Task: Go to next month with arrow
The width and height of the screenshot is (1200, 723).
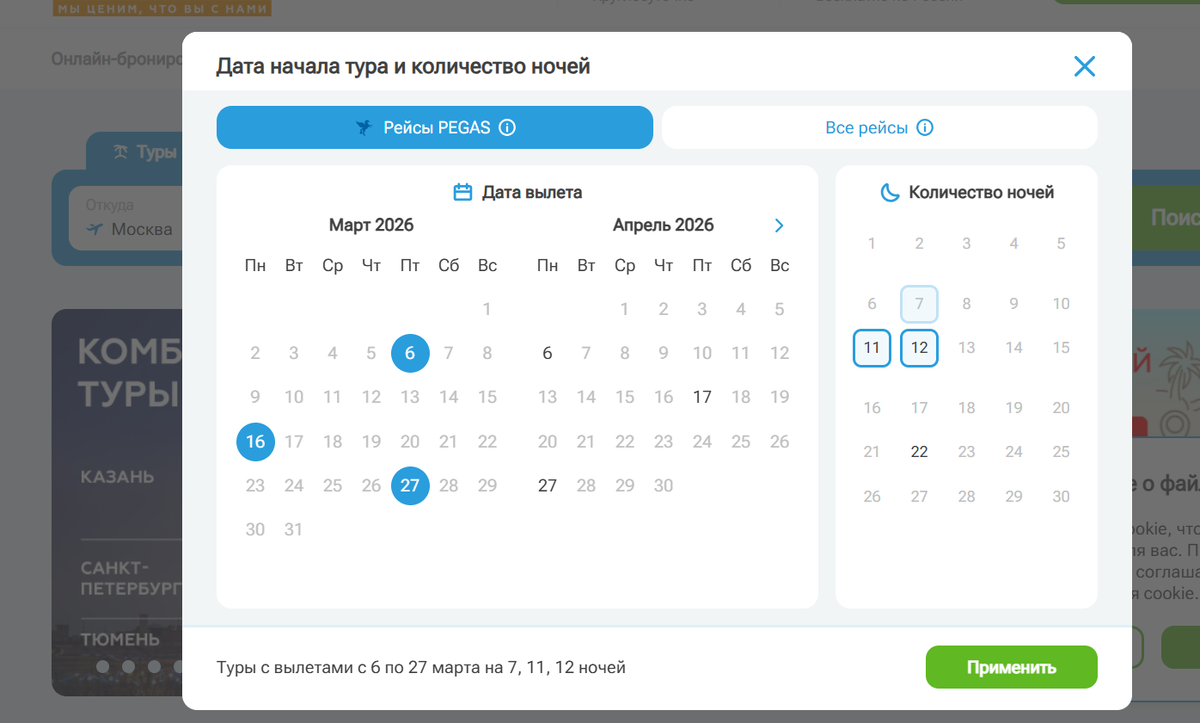Action: [779, 225]
